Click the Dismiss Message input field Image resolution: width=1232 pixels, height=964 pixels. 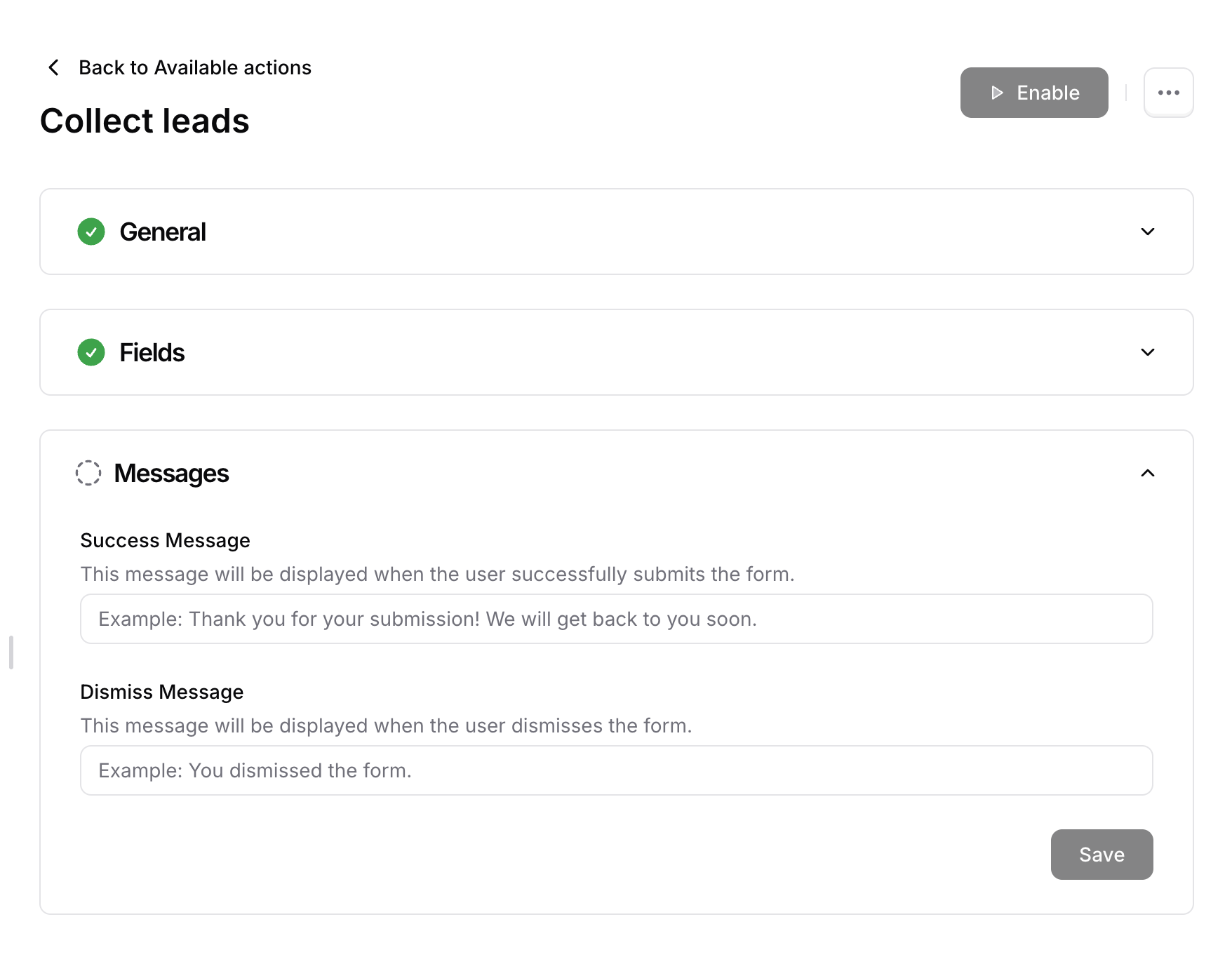[x=616, y=770]
